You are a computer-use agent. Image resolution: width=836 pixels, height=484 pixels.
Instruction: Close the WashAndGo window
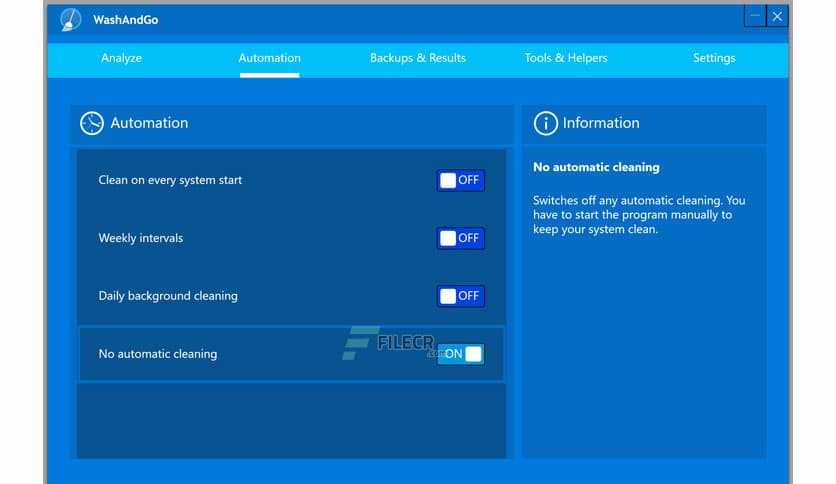point(777,17)
